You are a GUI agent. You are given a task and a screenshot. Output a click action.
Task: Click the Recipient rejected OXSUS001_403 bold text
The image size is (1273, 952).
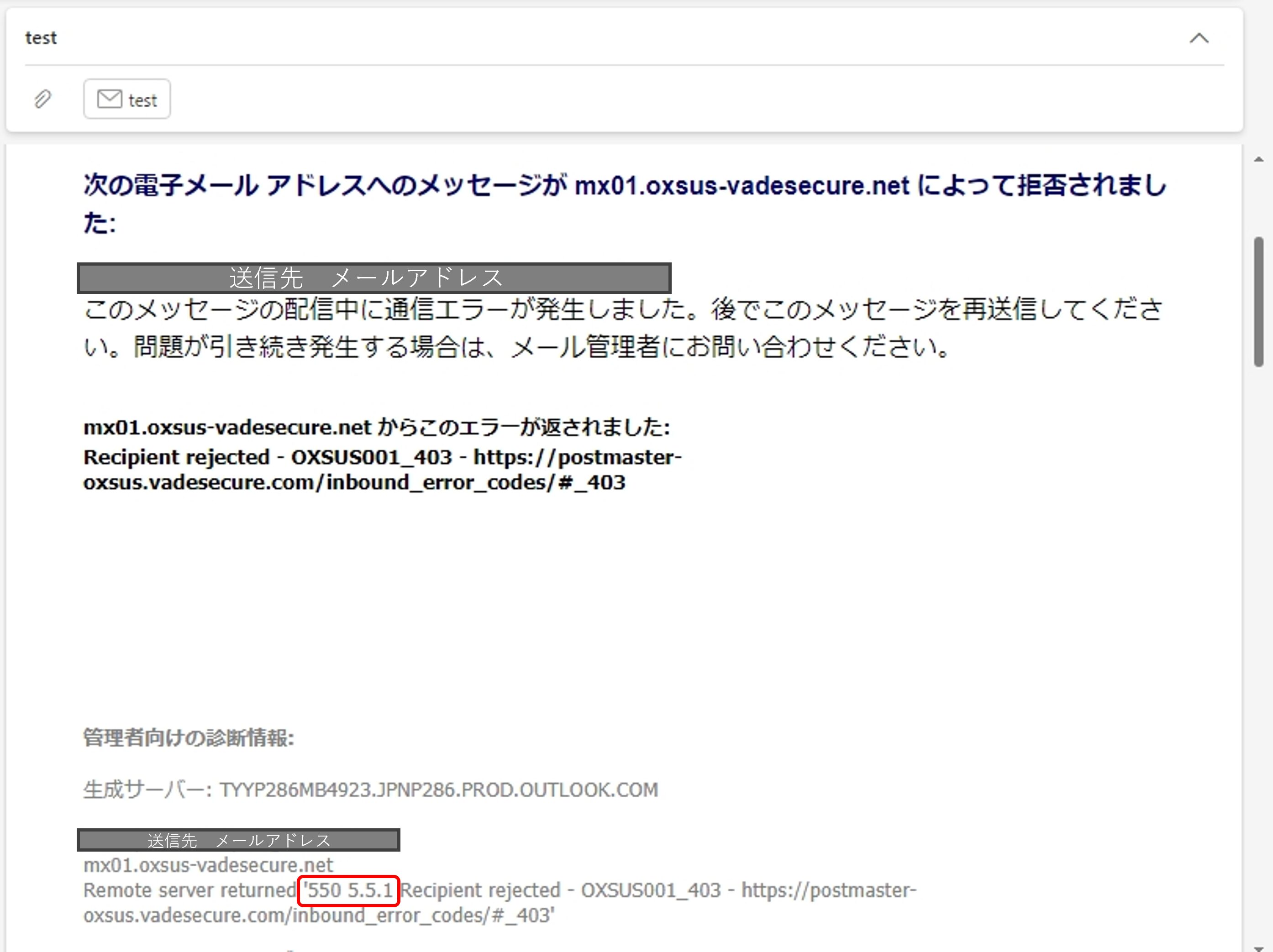click(x=267, y=457)
